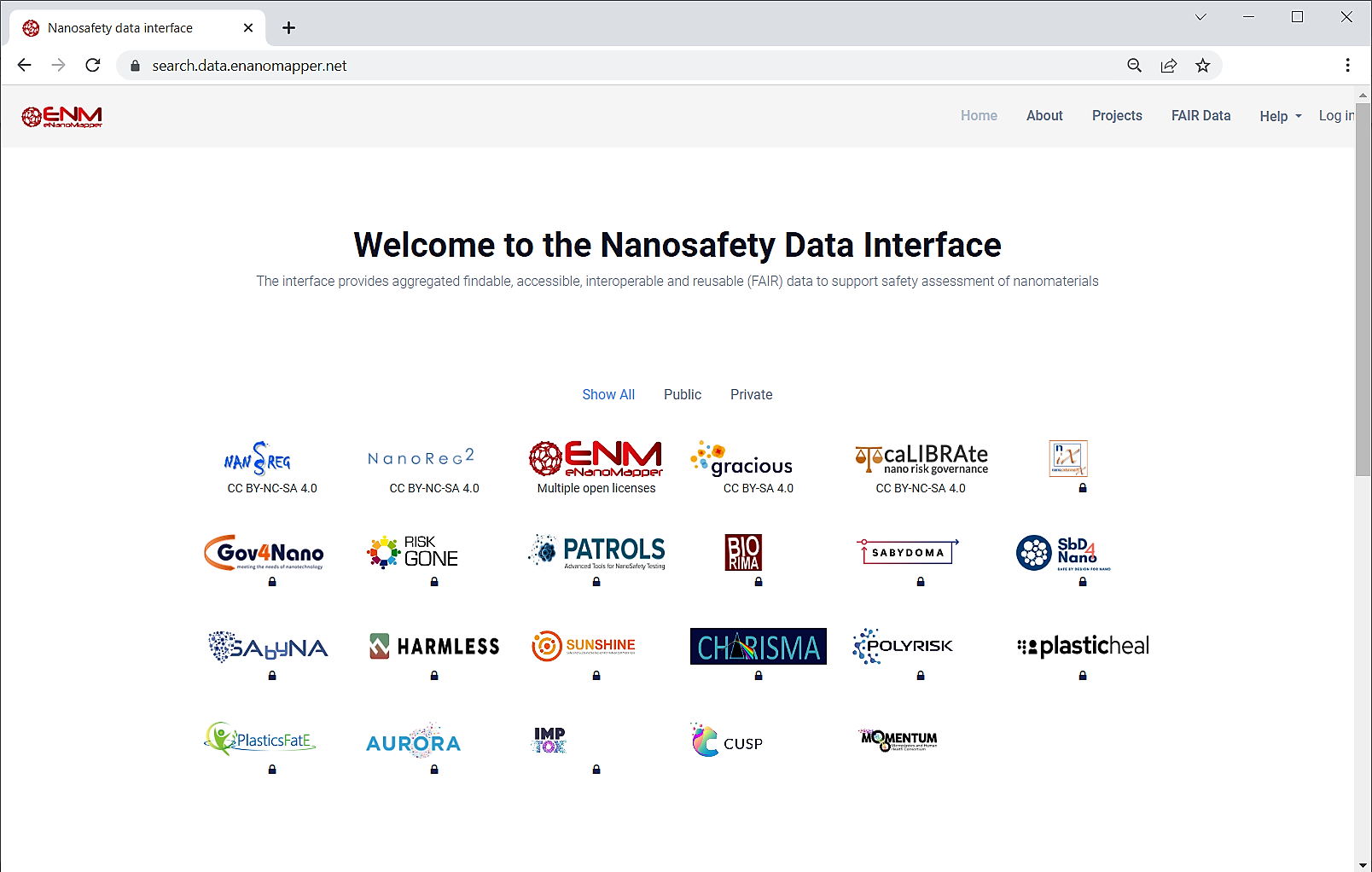Open Chrome's three-dot menu

pyautogui.click(x=1347, y=66)
